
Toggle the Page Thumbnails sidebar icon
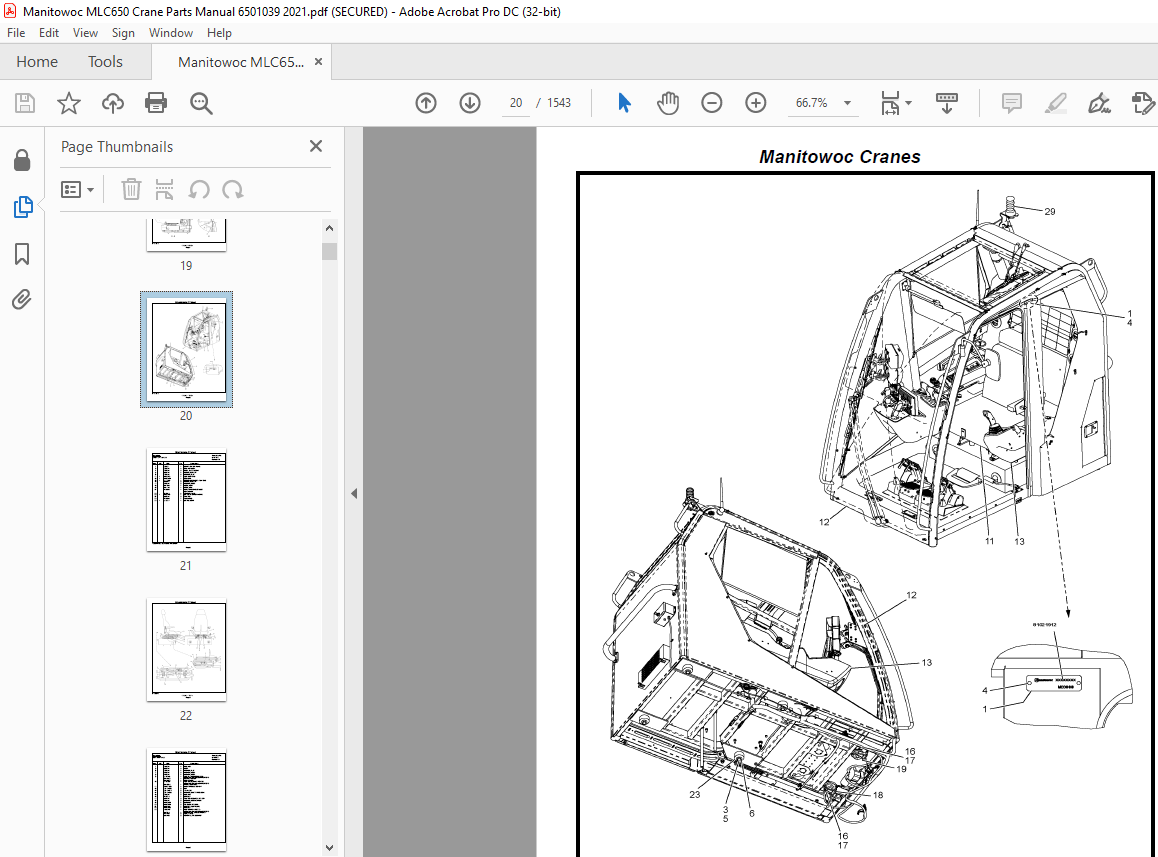coord(23,207)
